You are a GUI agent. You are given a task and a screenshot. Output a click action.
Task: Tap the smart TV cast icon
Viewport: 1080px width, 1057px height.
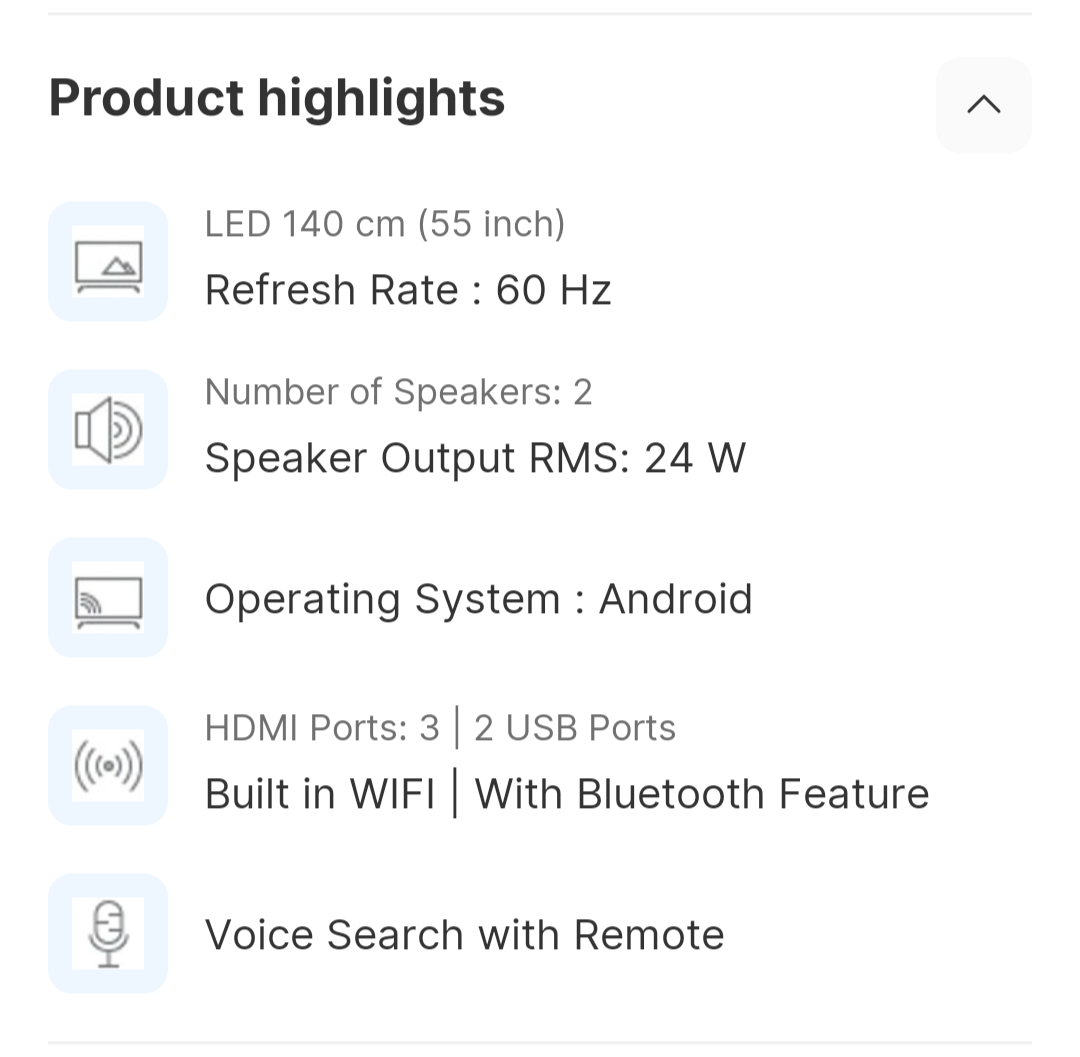[x=108, y=598]
